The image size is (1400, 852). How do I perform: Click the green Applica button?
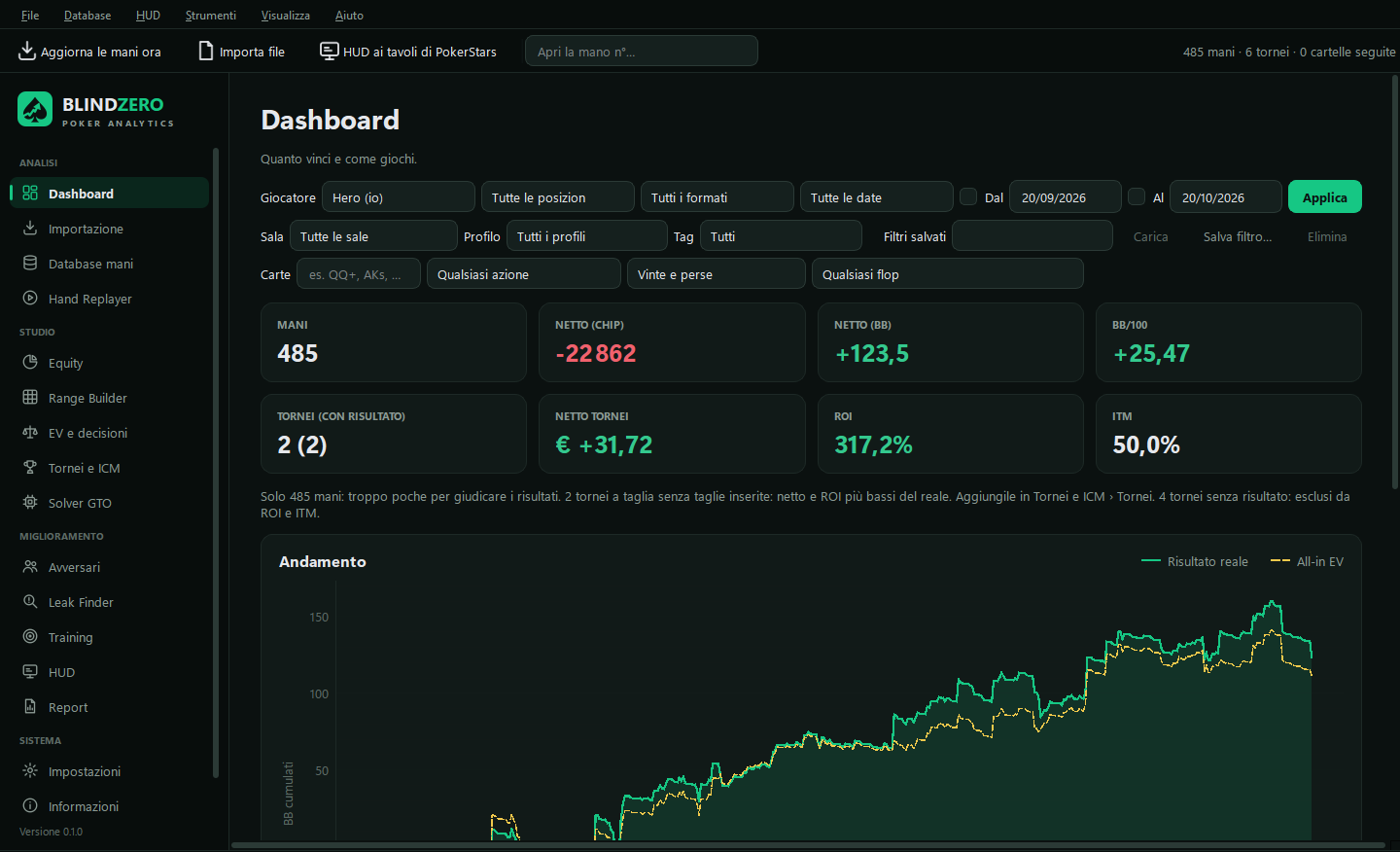point(1325,196)
